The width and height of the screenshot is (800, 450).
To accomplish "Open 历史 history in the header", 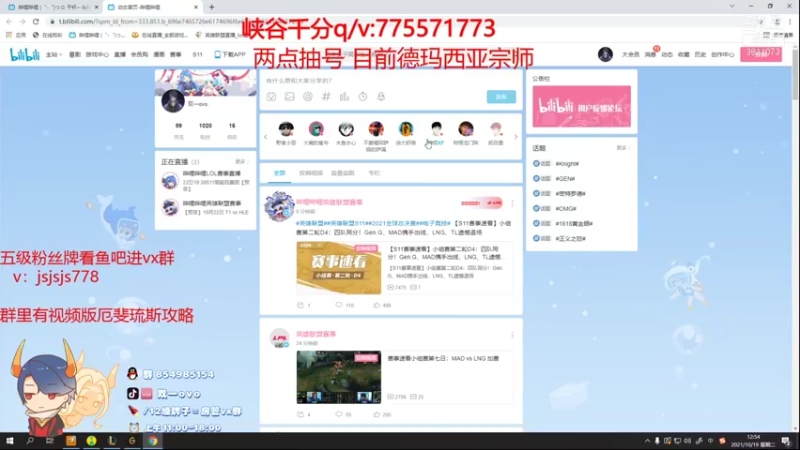I will [x=701, y=55].
